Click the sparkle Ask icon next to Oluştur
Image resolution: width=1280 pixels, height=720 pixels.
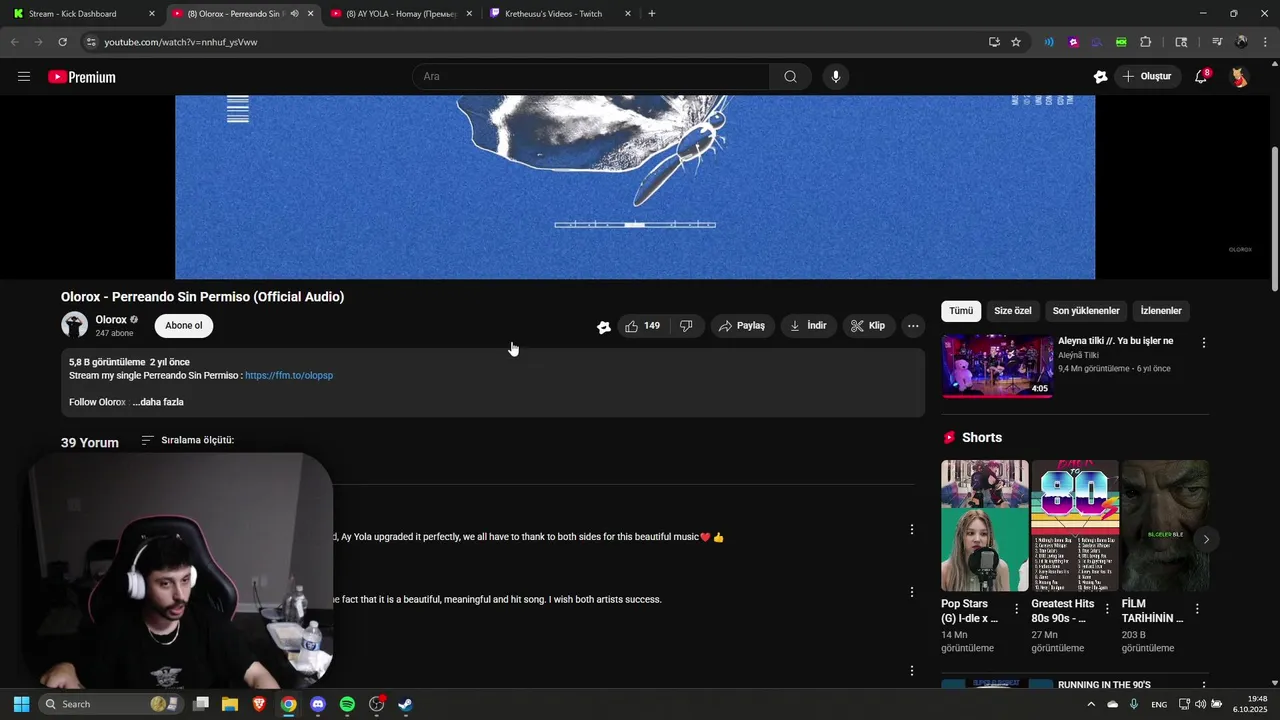[x=1101, y=77]
